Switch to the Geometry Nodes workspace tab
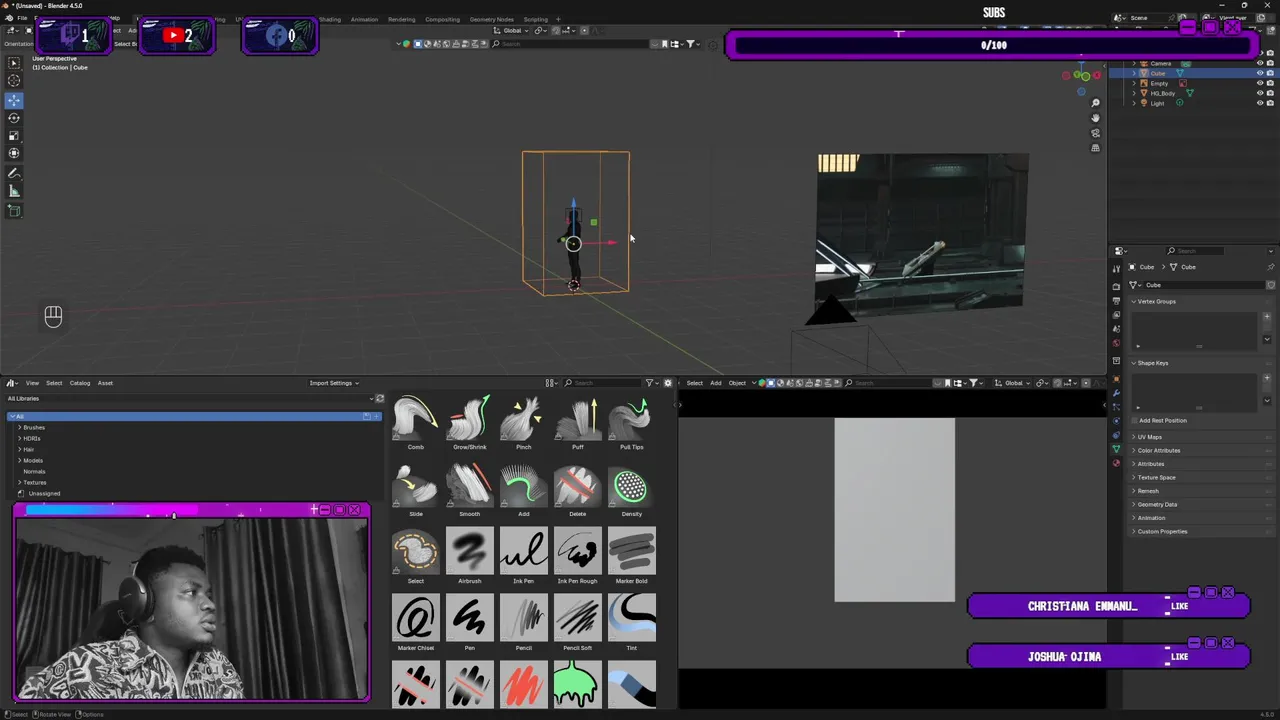Viewport: 1280px width, 720px height. coord(491,19)
